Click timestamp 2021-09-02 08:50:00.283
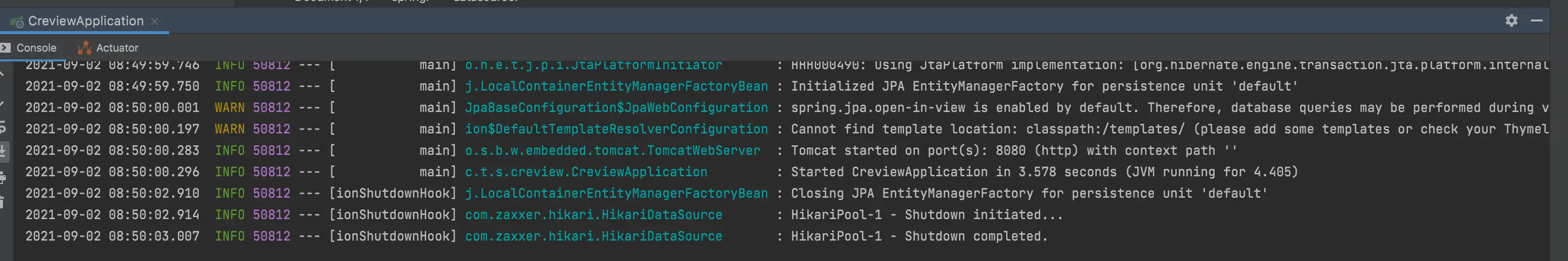This screenshot has height=261, width=1568. point(112,150)
